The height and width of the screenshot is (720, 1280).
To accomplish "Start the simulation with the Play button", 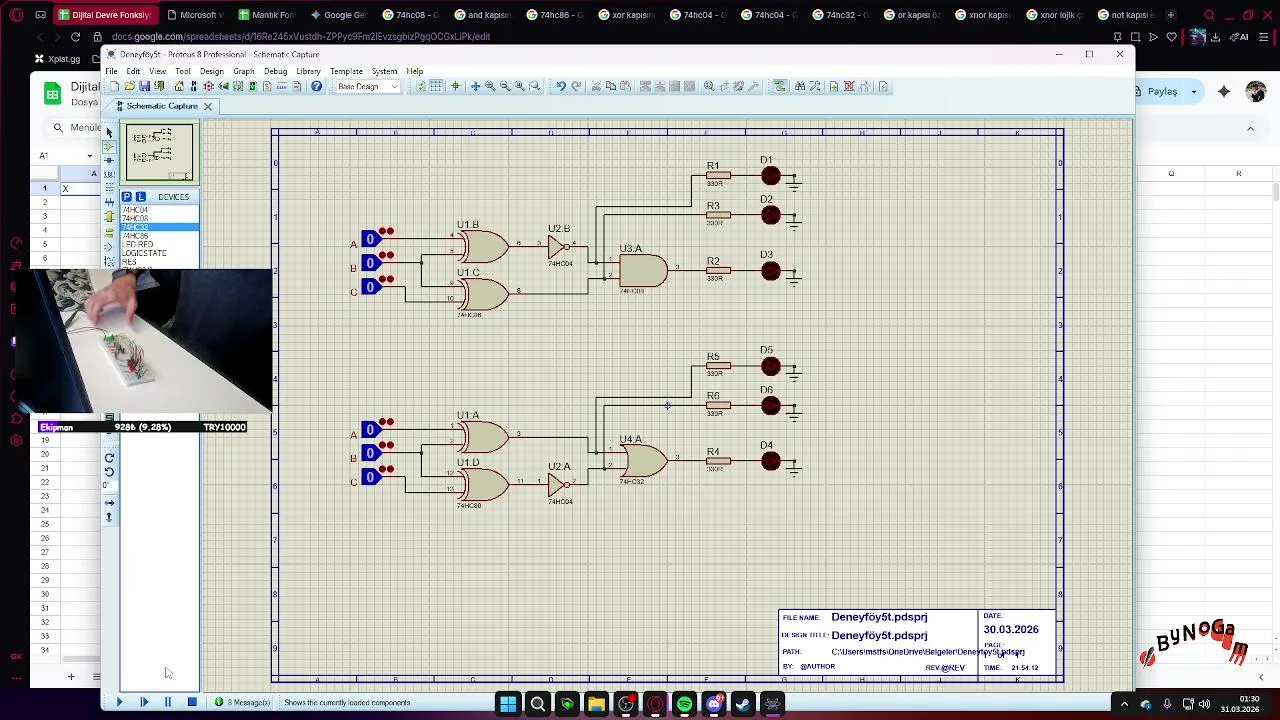I will click(119, 702).
